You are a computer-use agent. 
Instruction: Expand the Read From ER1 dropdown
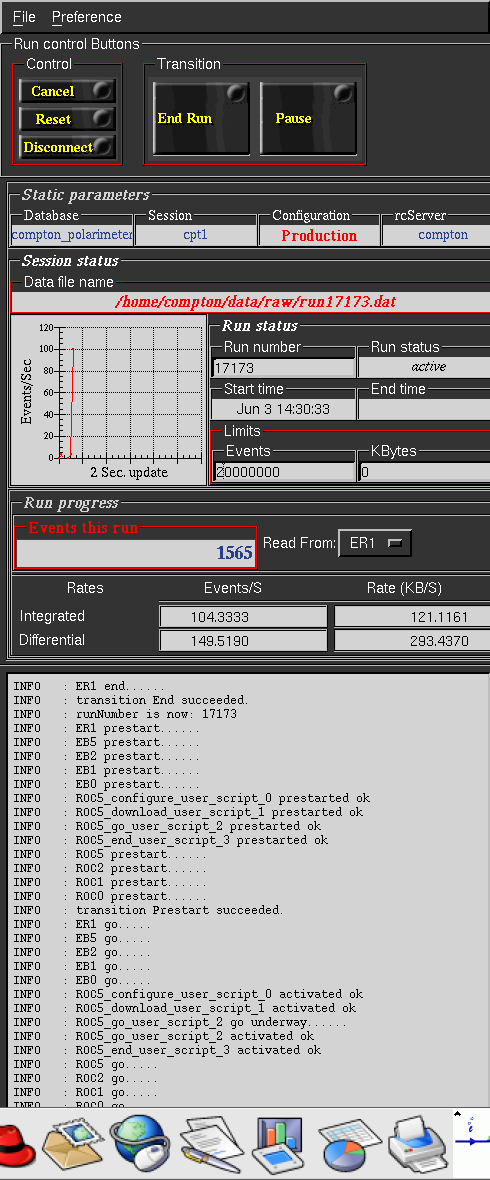pos(375,543)
